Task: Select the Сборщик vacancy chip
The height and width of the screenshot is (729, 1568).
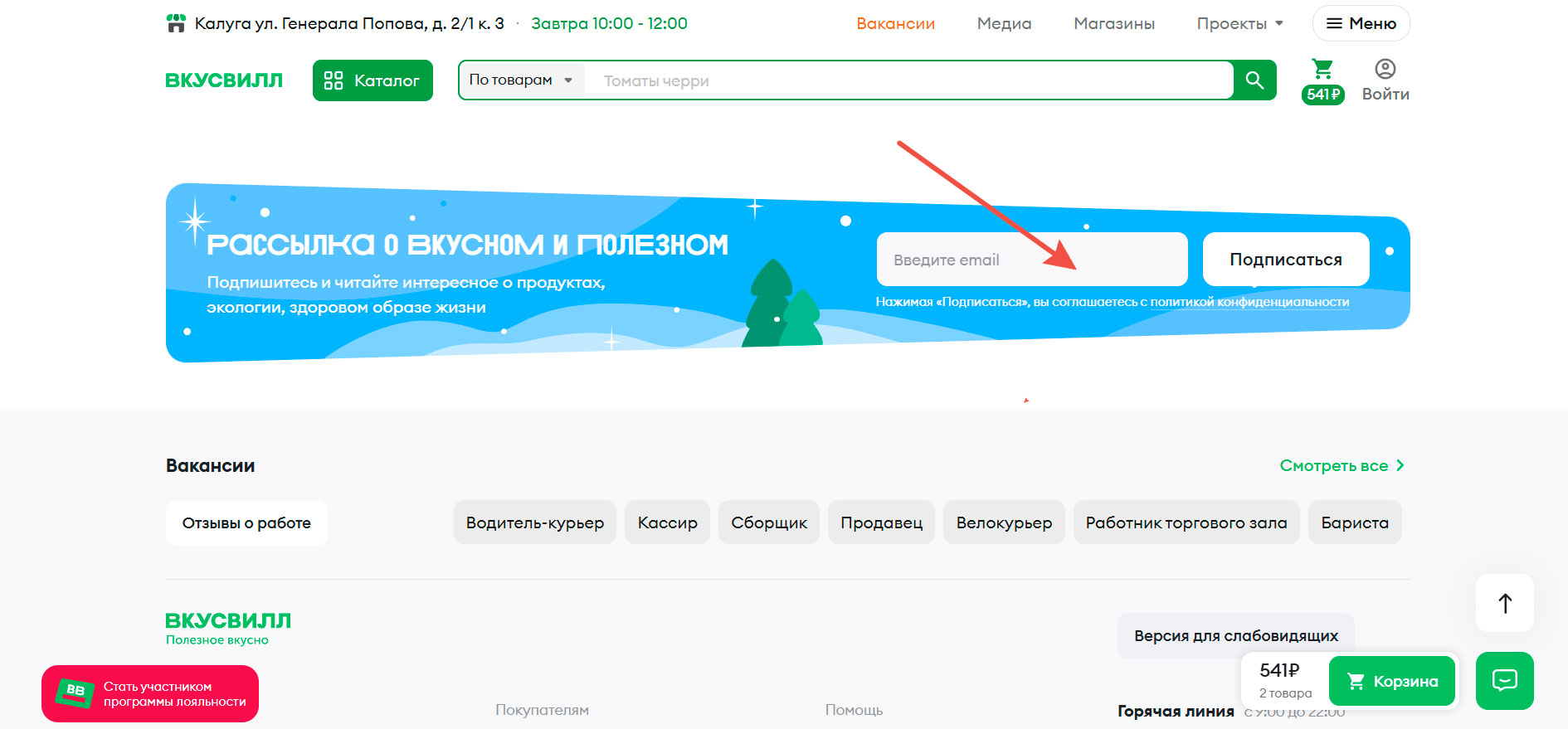Action: [769, 522]
